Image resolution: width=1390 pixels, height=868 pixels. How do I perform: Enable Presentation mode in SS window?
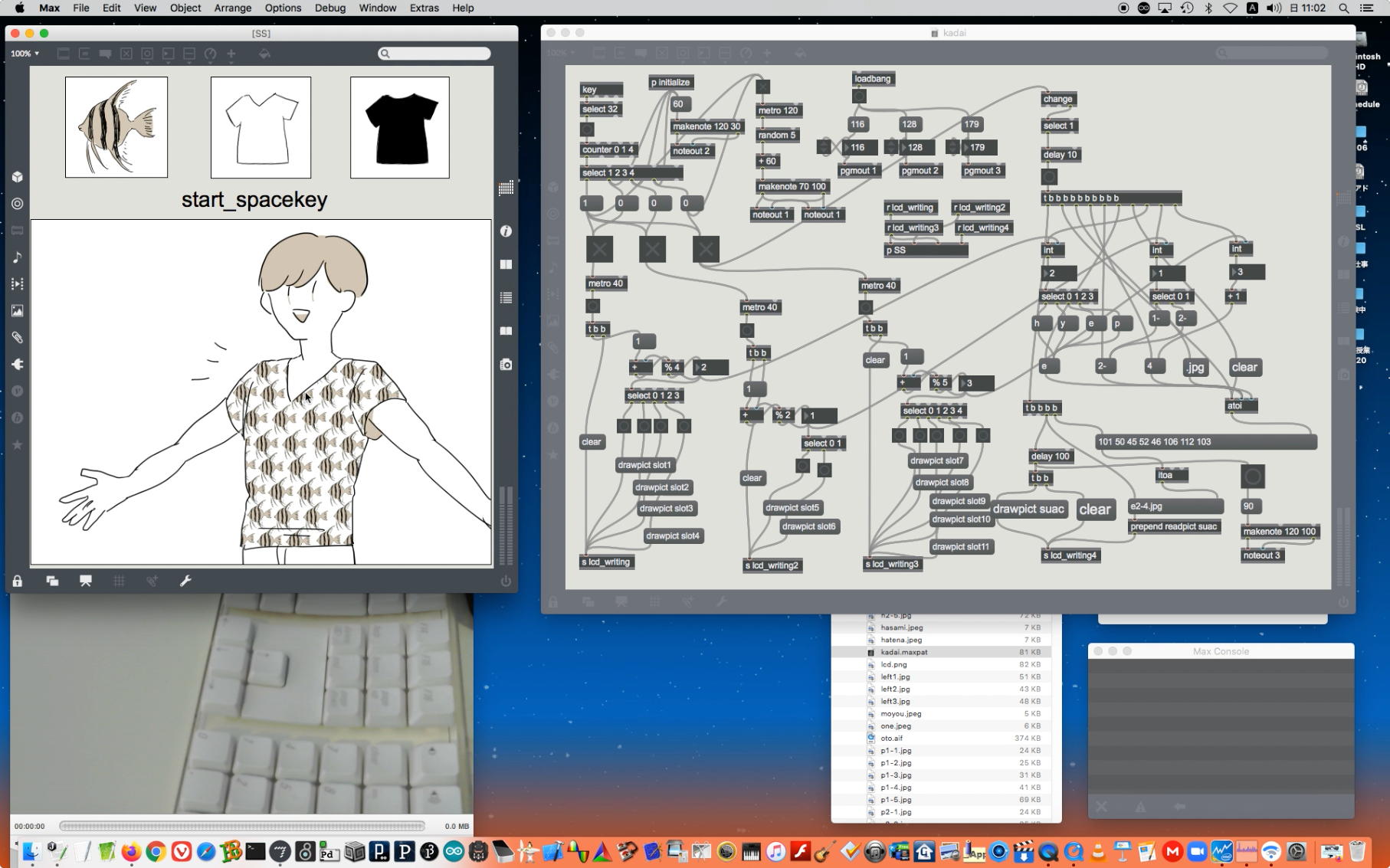[86, 581]
